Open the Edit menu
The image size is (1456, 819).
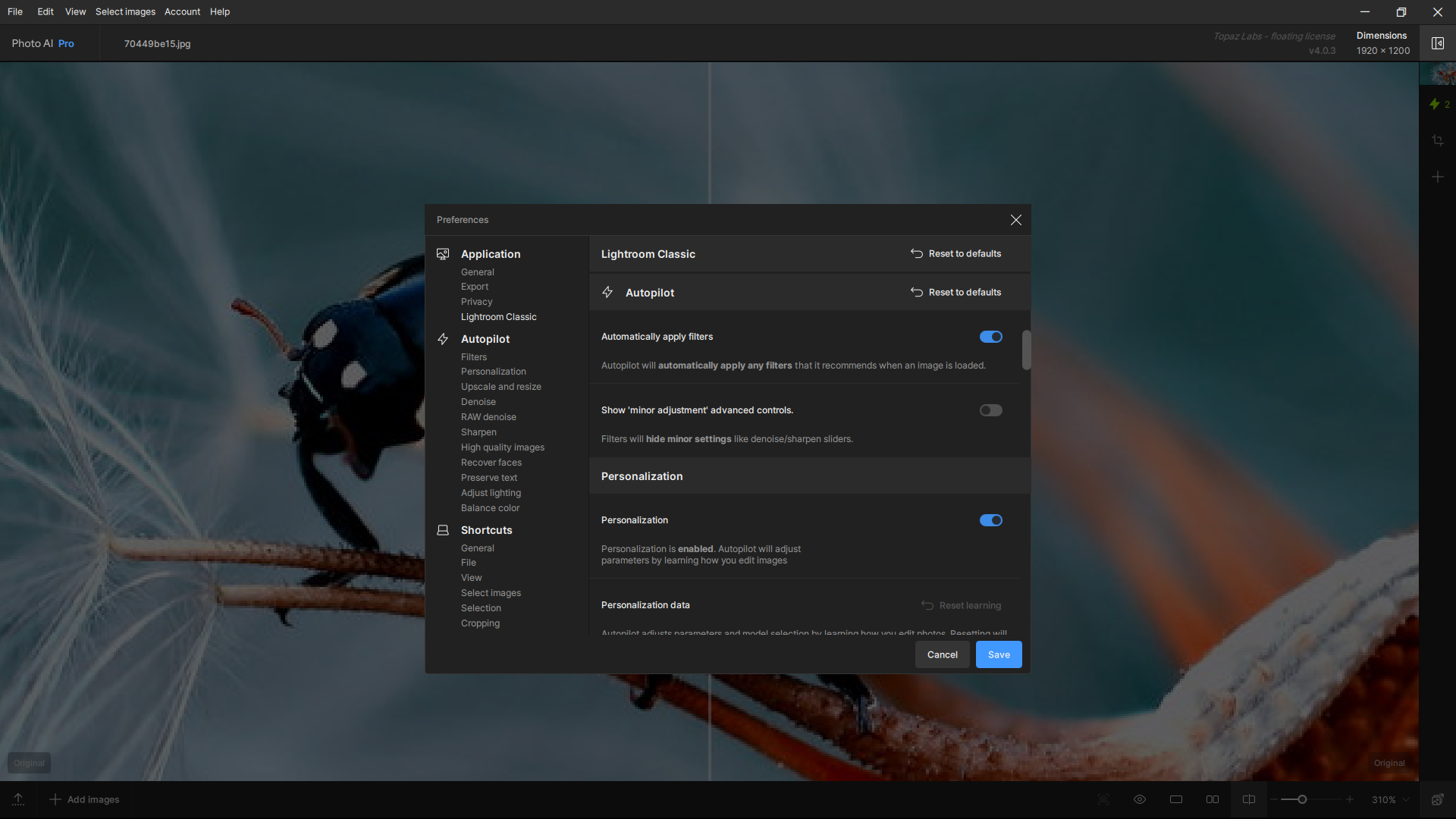[45, 11]
